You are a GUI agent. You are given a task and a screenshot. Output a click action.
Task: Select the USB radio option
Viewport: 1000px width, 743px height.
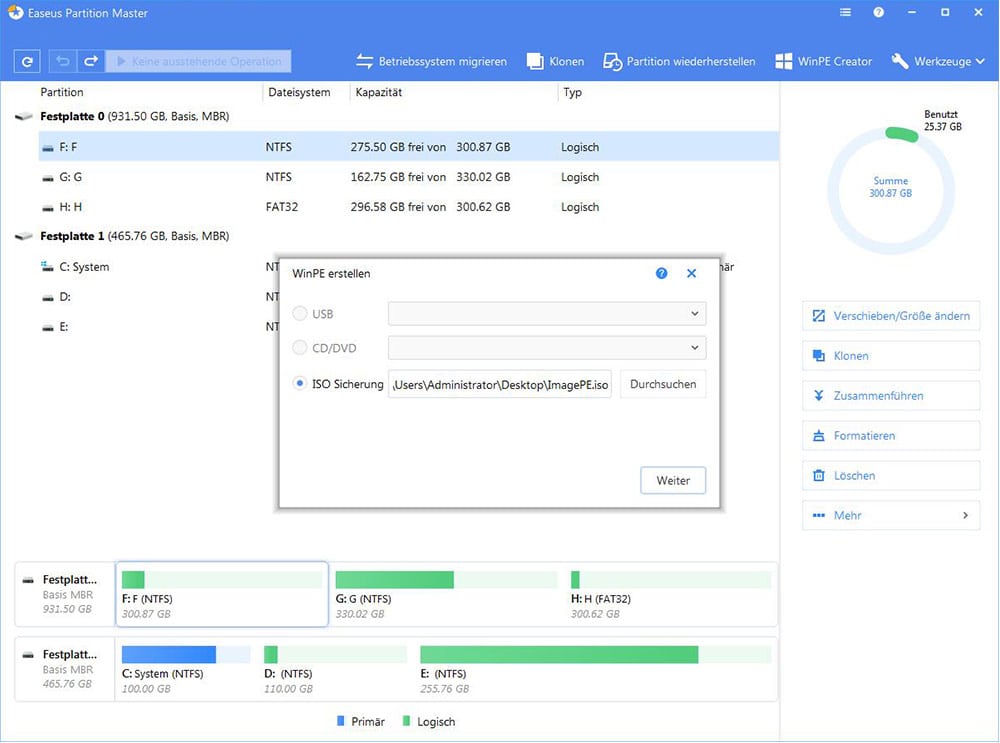(x=299, y=313)
